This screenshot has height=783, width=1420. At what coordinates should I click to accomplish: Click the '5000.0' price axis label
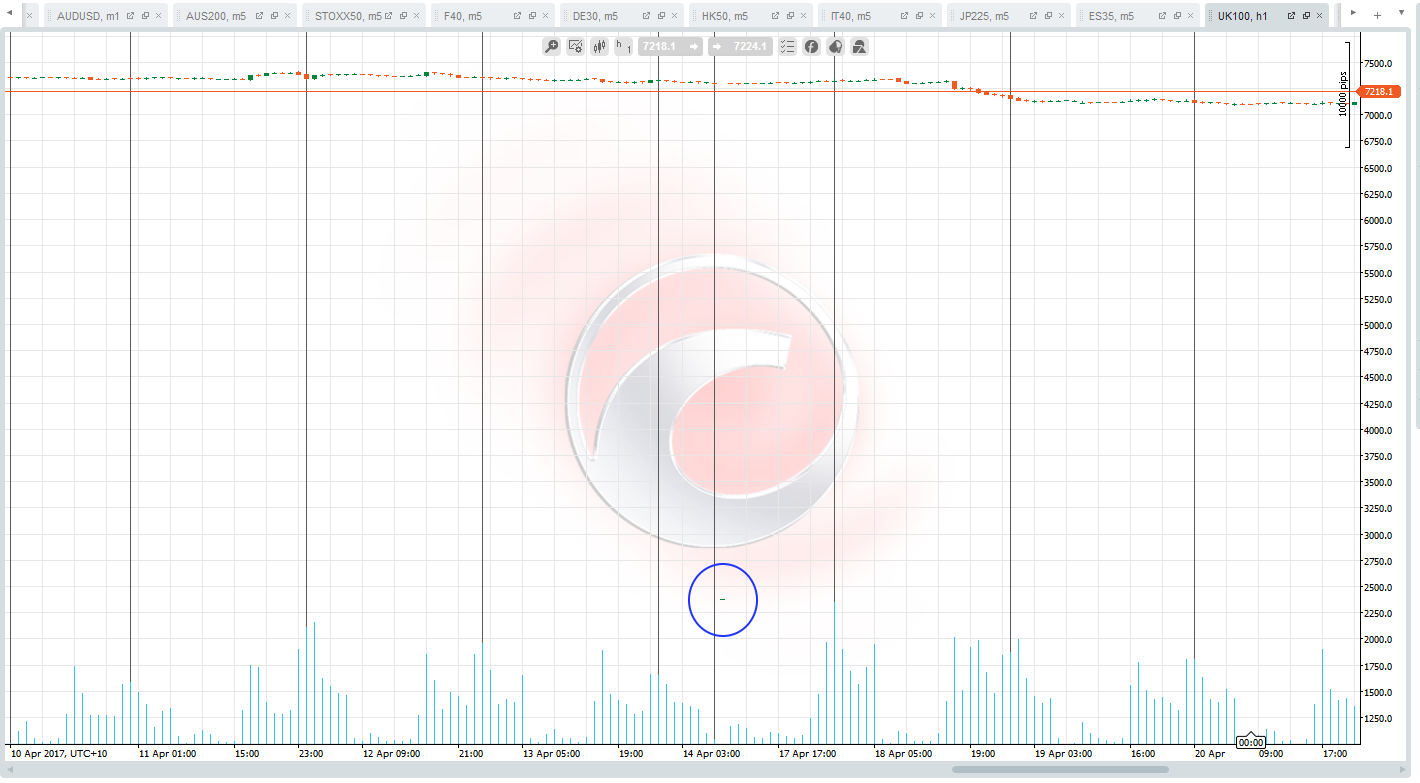pos(1377,325)
